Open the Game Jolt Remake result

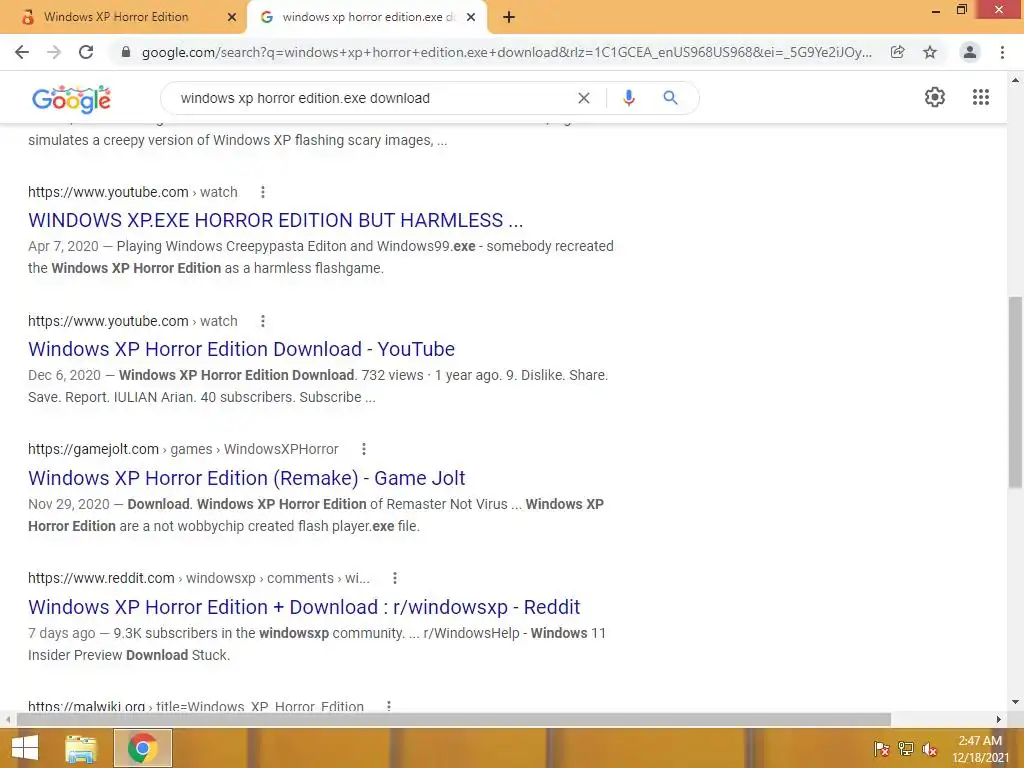[x=247, y=478]
